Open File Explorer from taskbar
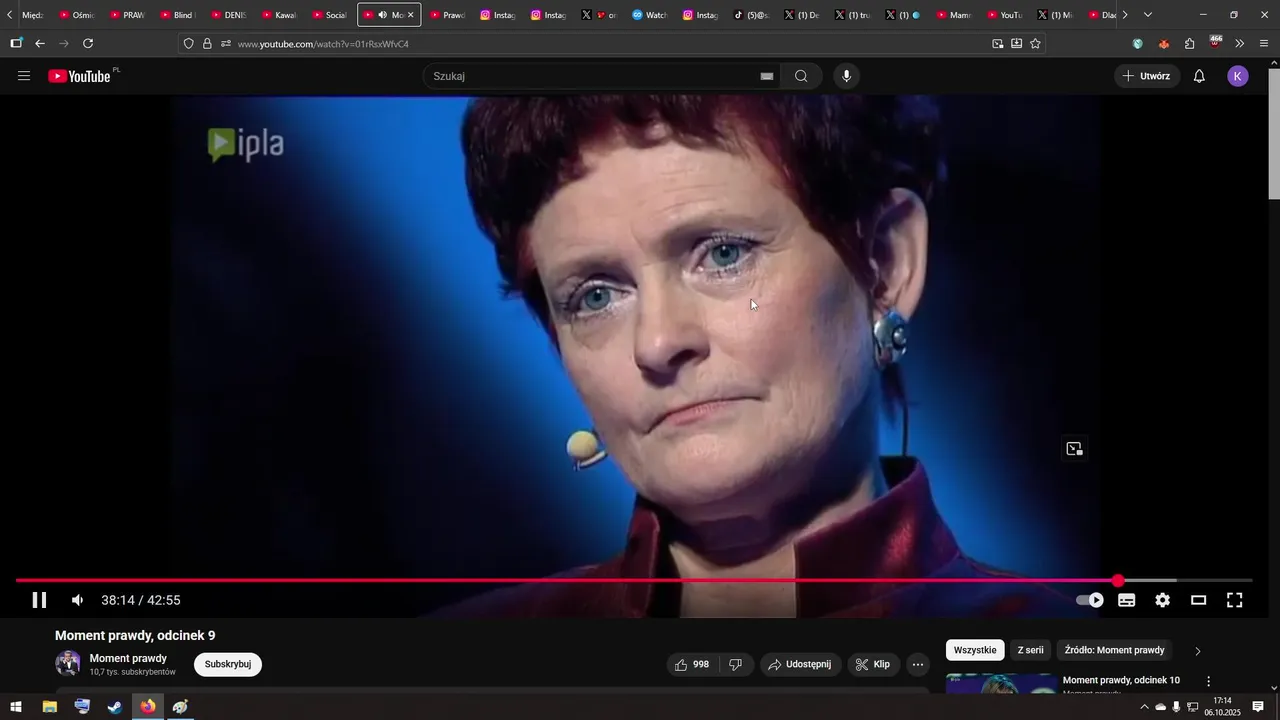Image resolution: width=1280 pixels, height=720 pixels. tap(49, 707)
